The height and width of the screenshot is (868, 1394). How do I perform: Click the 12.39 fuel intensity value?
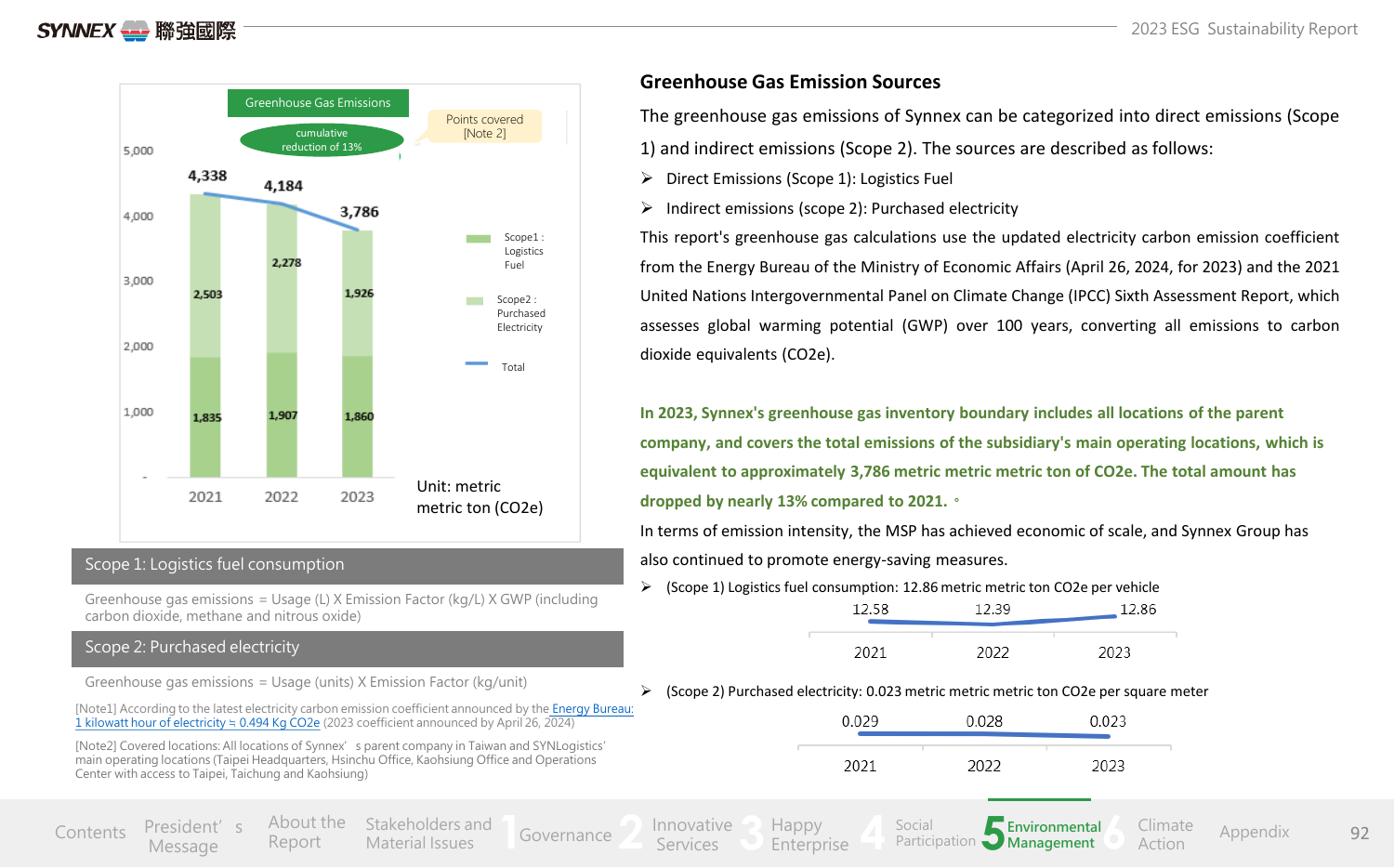point(993,610)
